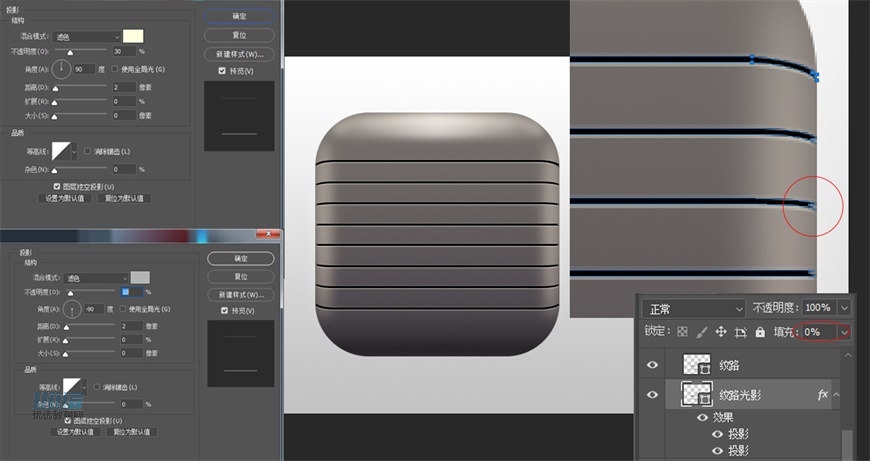The width and height of the screenshot is (870, 461).
Task: Click 确定 in the 10% opacity 投影 dialog
Action: click(241, 258)
